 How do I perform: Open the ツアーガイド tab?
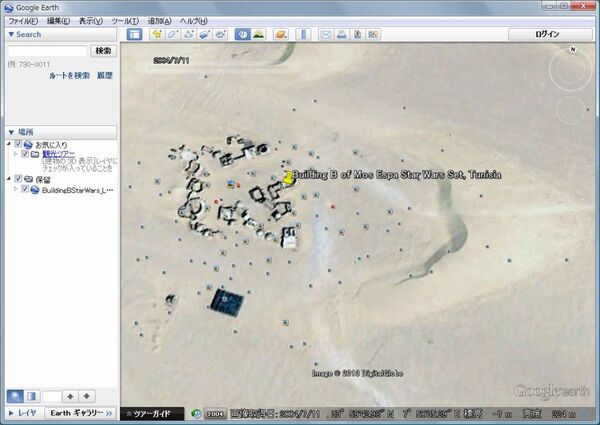click(x=152, y=414)
